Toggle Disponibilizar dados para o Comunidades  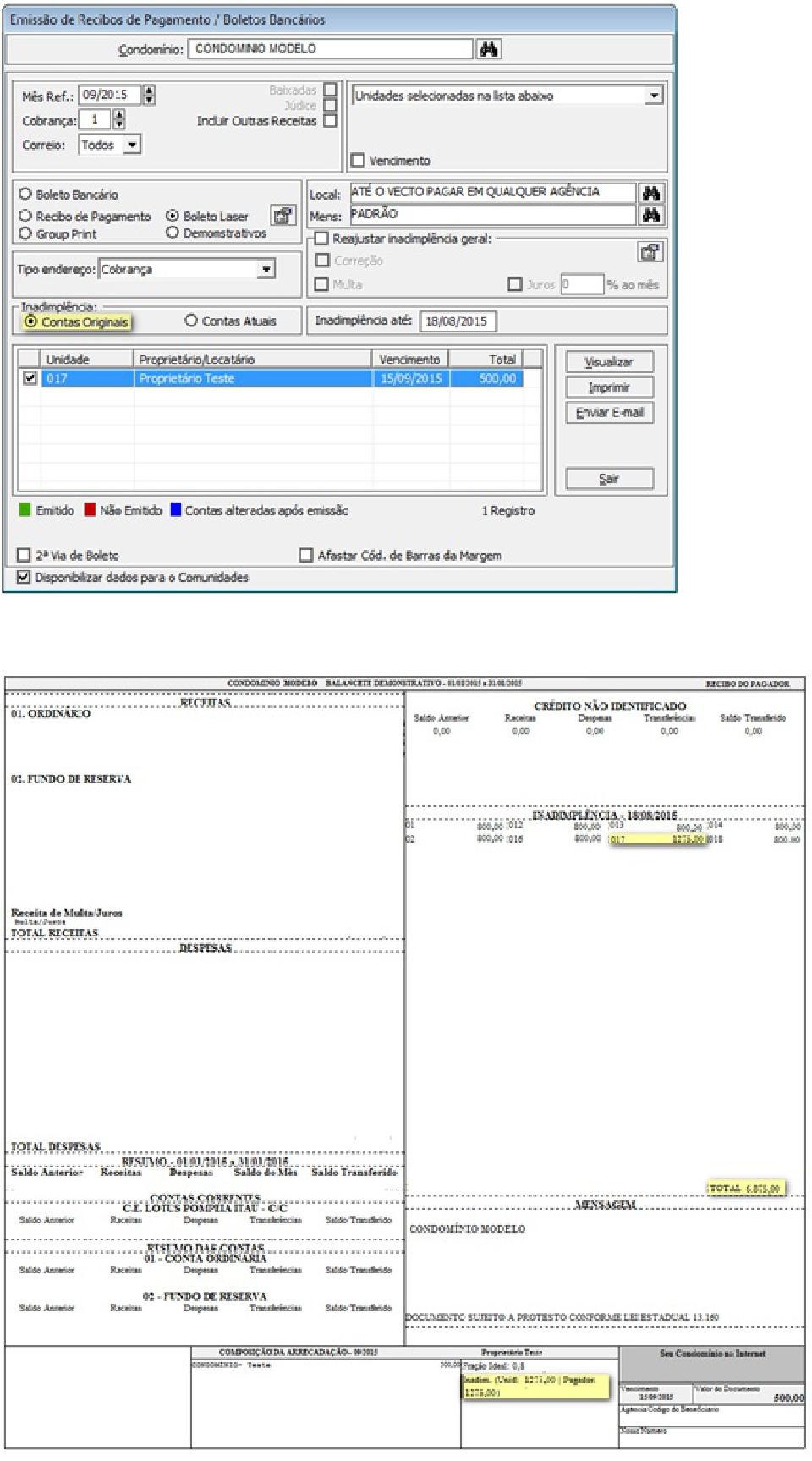24,577
